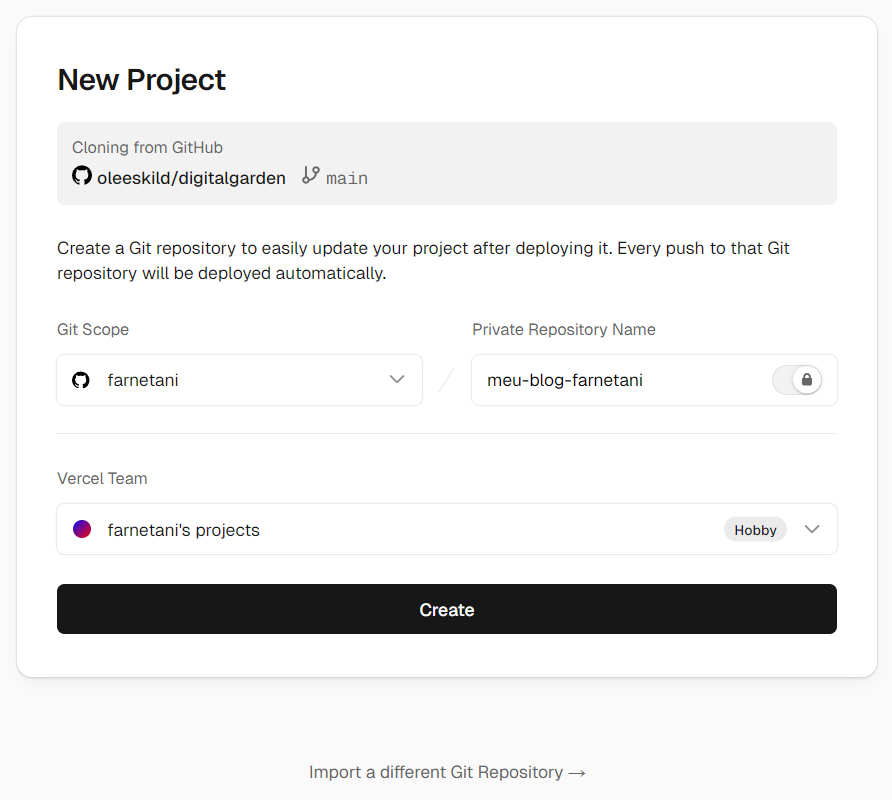Click the GitHub logo beside oleeskild/digitalgarden
Viewport: 892px width, 800px height.
(82, 176)
